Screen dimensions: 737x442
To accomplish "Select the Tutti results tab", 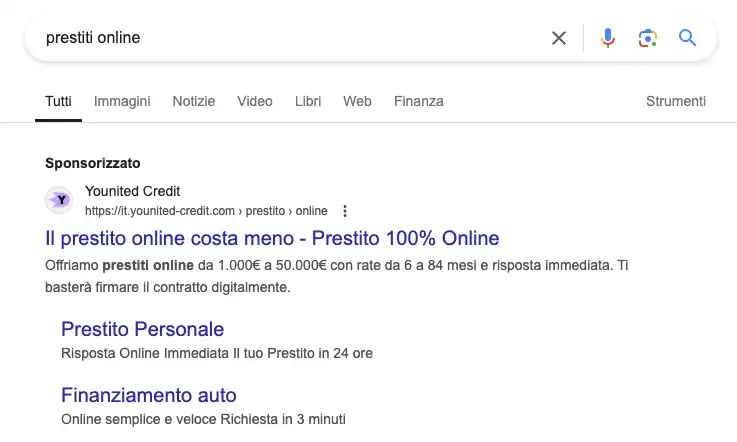I will click(58, 101).
